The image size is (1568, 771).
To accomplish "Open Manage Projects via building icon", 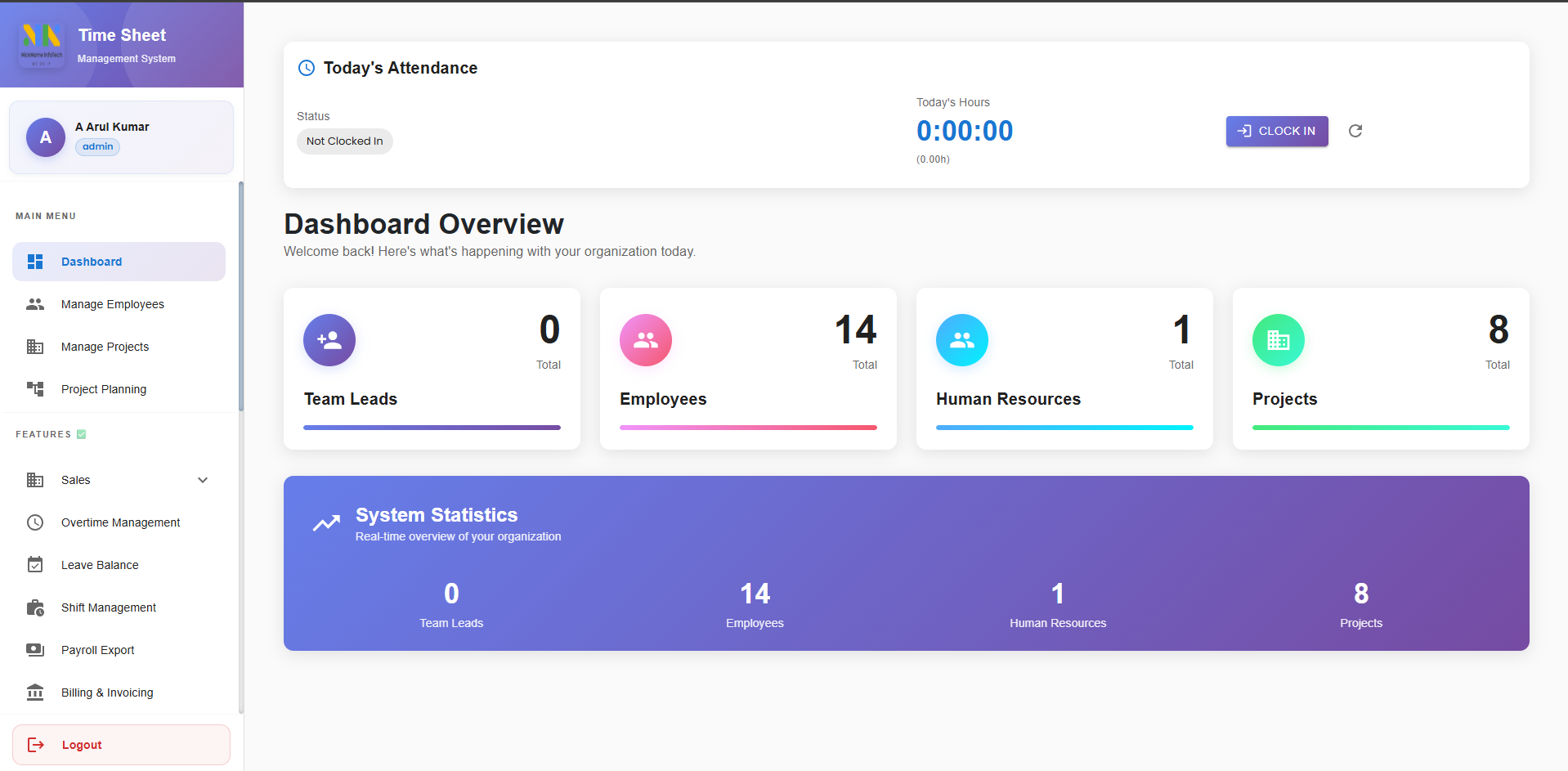I will point(35,346).
